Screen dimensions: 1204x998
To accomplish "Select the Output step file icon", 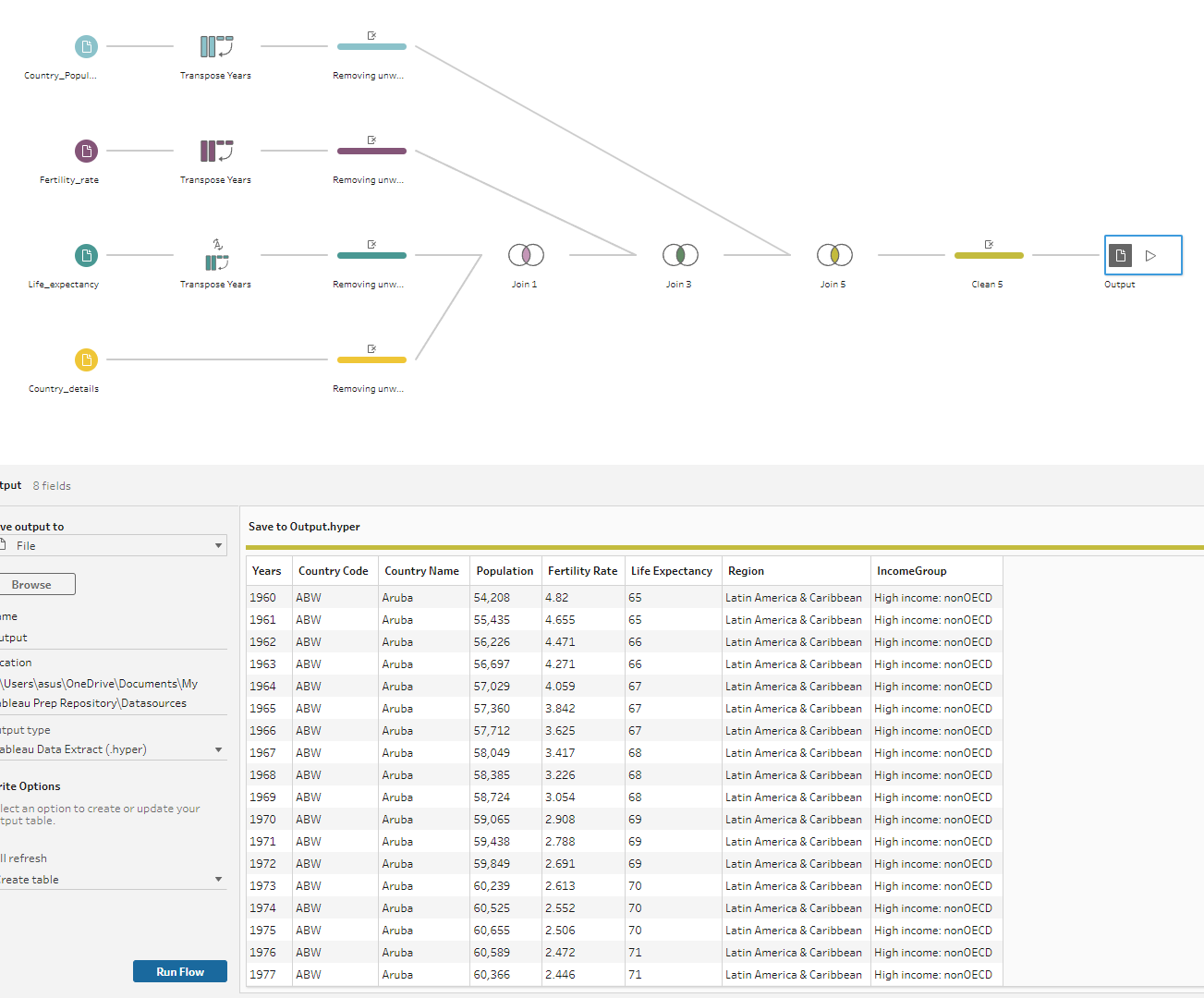I will pos(1120,256).
